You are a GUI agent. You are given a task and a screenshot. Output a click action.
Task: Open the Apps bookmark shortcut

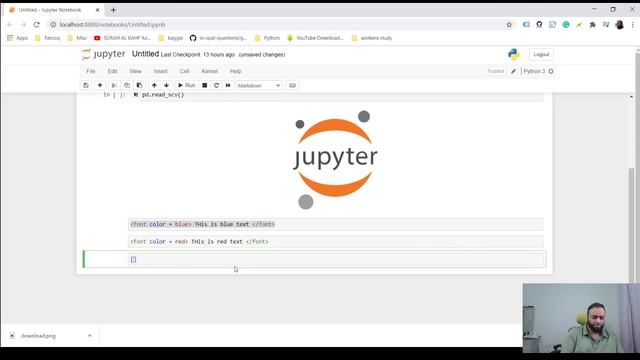coord(18,38)
